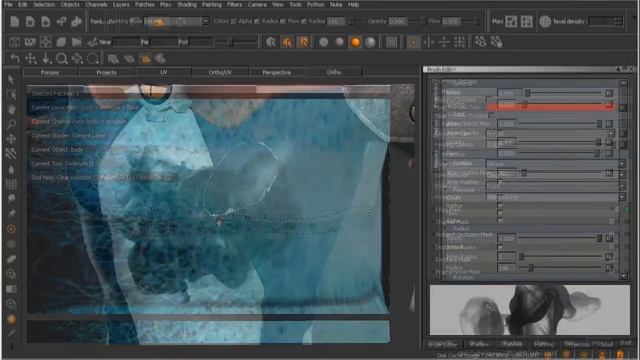
Task: Click the second Pixx grid icon
Action: click(527, 21)
